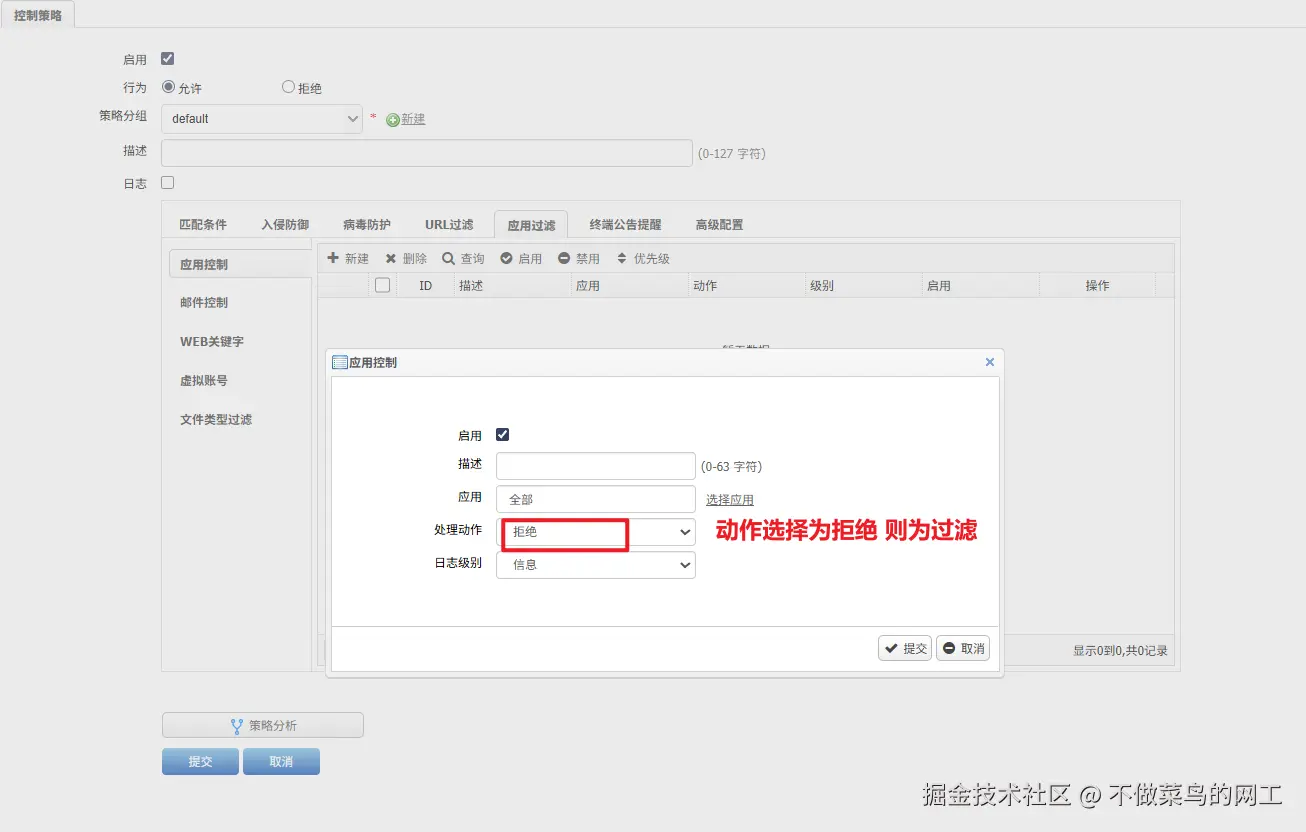Click the 动作 column header
The width and height of the screenshot is (1306, 832).
pos(747,286)
